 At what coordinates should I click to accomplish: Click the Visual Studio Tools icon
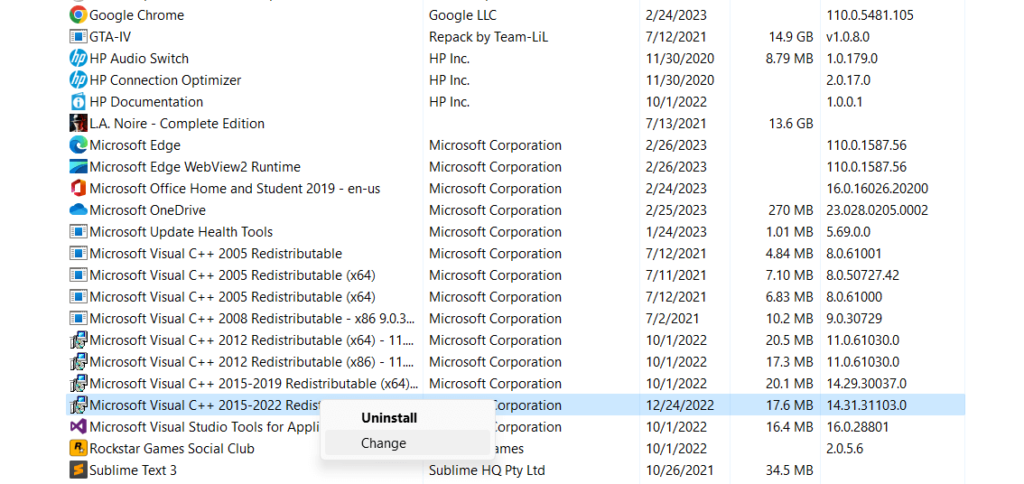78,427
